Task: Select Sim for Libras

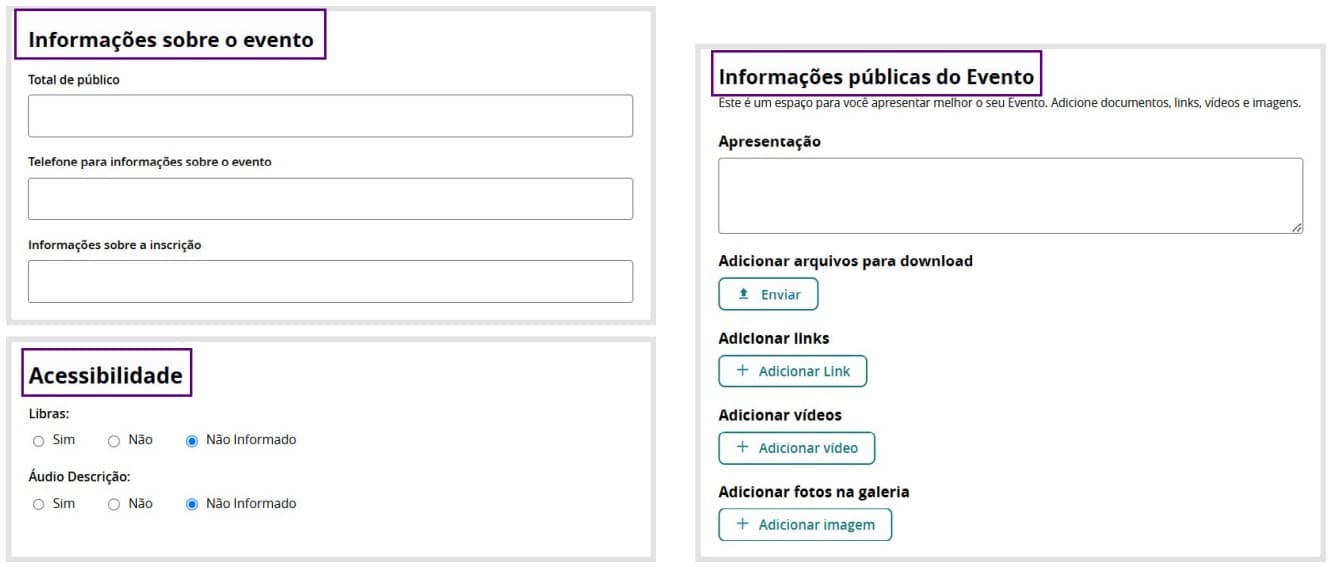Action: (x=39, y=441)
